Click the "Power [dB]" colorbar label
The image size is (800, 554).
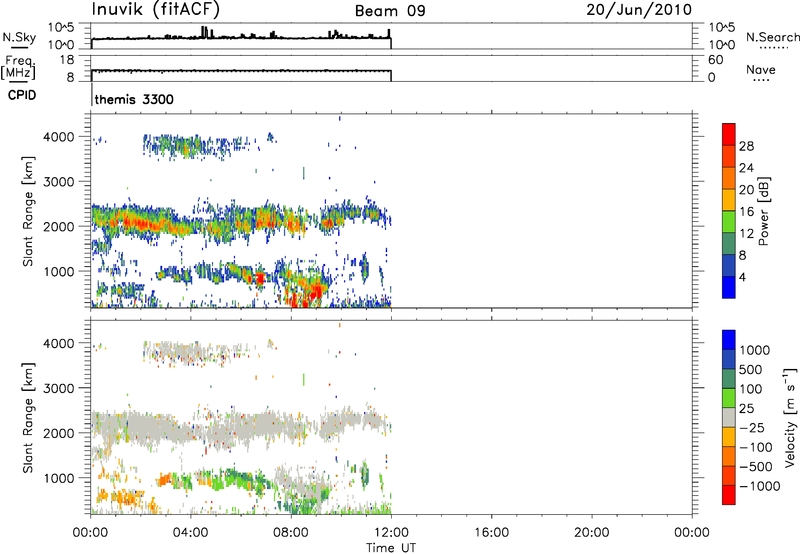(764, 211)
